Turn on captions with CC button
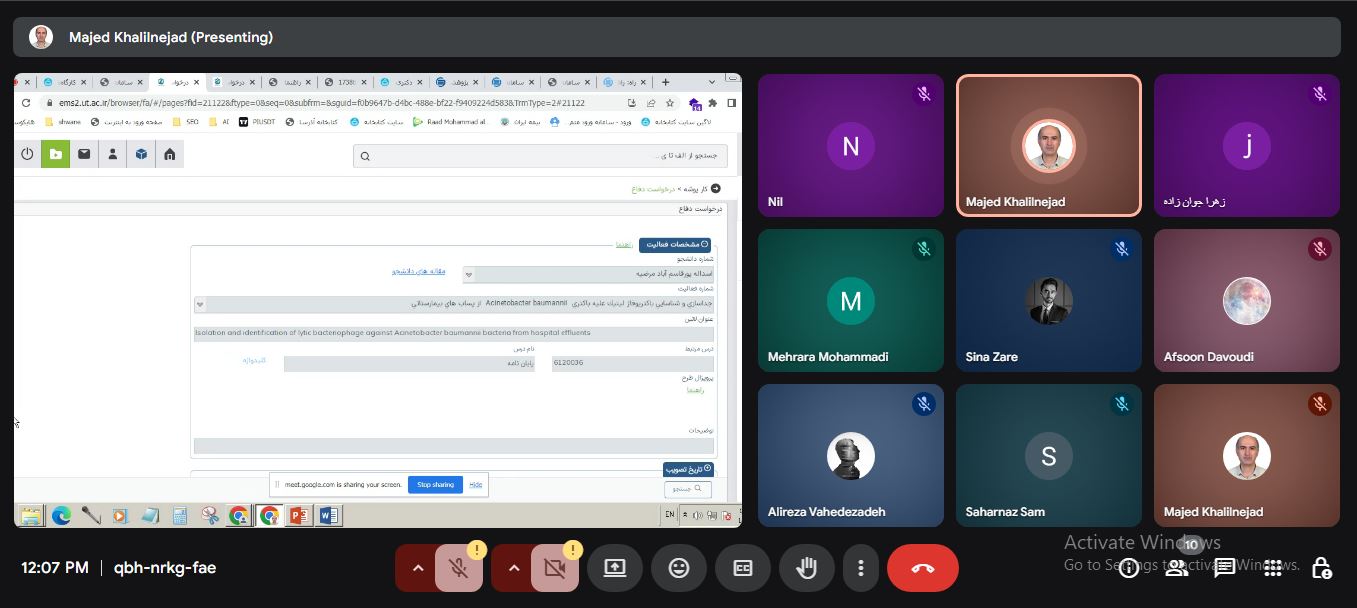Screen dimensions: 1357x608 [743, 568]
